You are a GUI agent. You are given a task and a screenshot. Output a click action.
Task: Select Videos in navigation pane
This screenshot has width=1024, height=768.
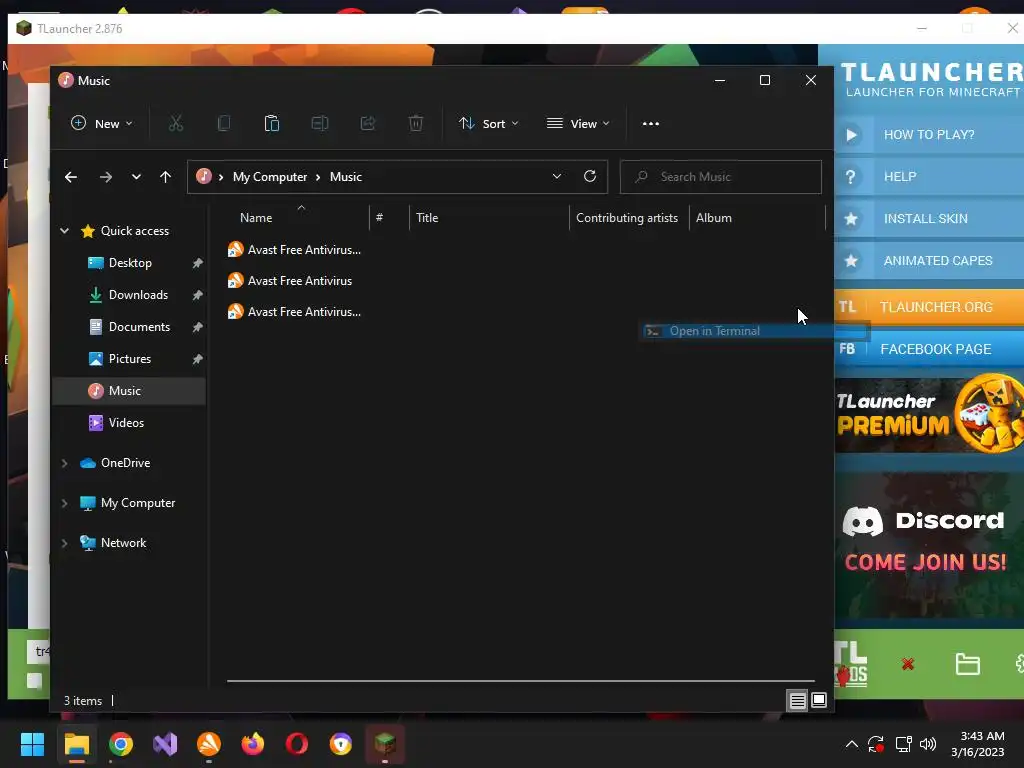(x=126, y=423)
